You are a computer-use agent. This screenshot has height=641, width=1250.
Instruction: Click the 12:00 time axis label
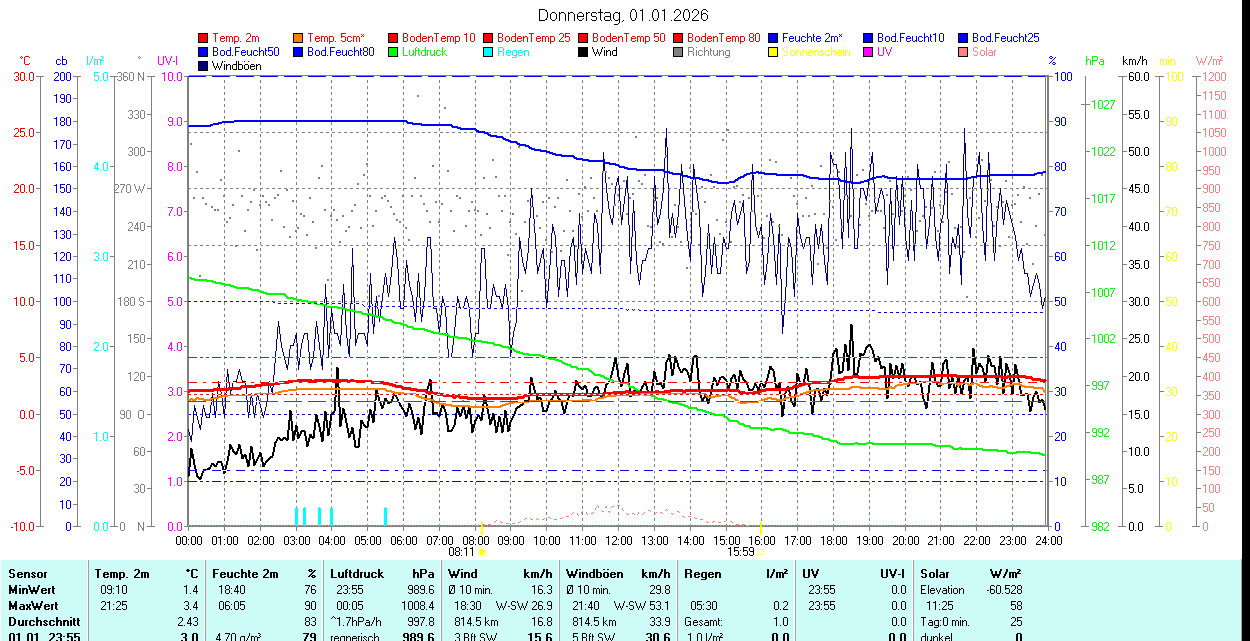[x=619, y=540]
